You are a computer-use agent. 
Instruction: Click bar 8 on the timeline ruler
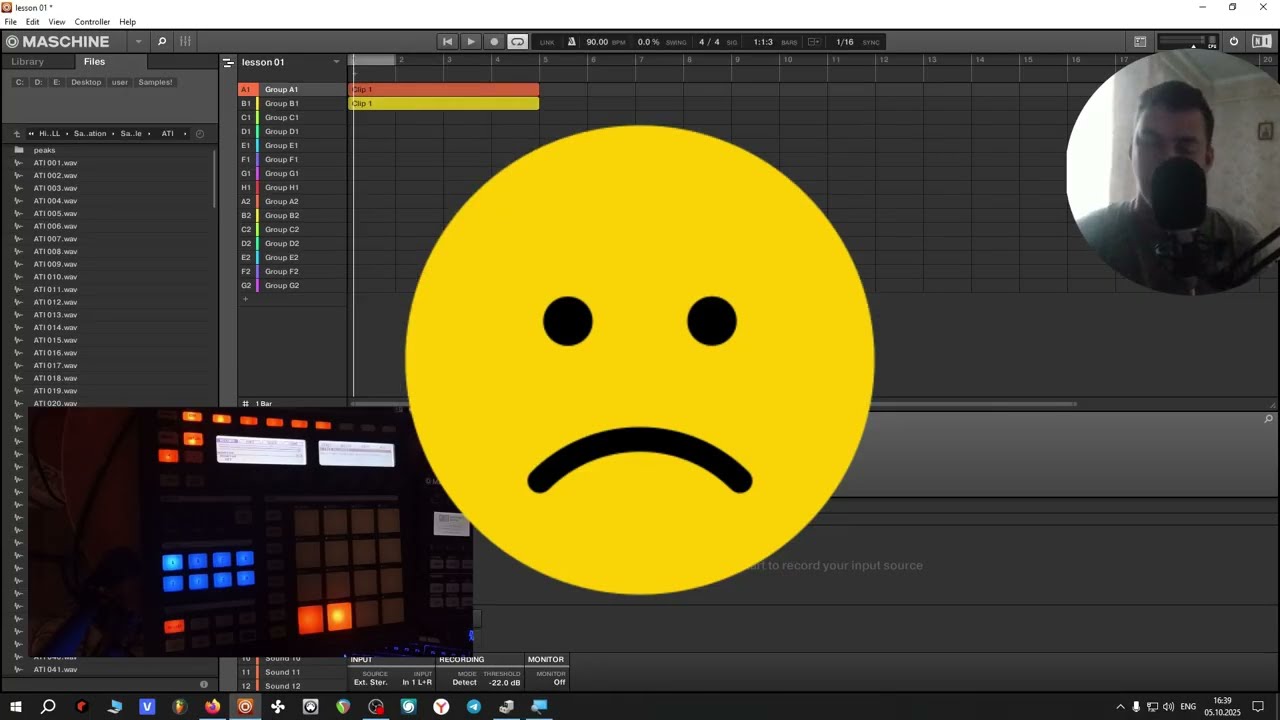pyautogui.click(x=689, y=61)
